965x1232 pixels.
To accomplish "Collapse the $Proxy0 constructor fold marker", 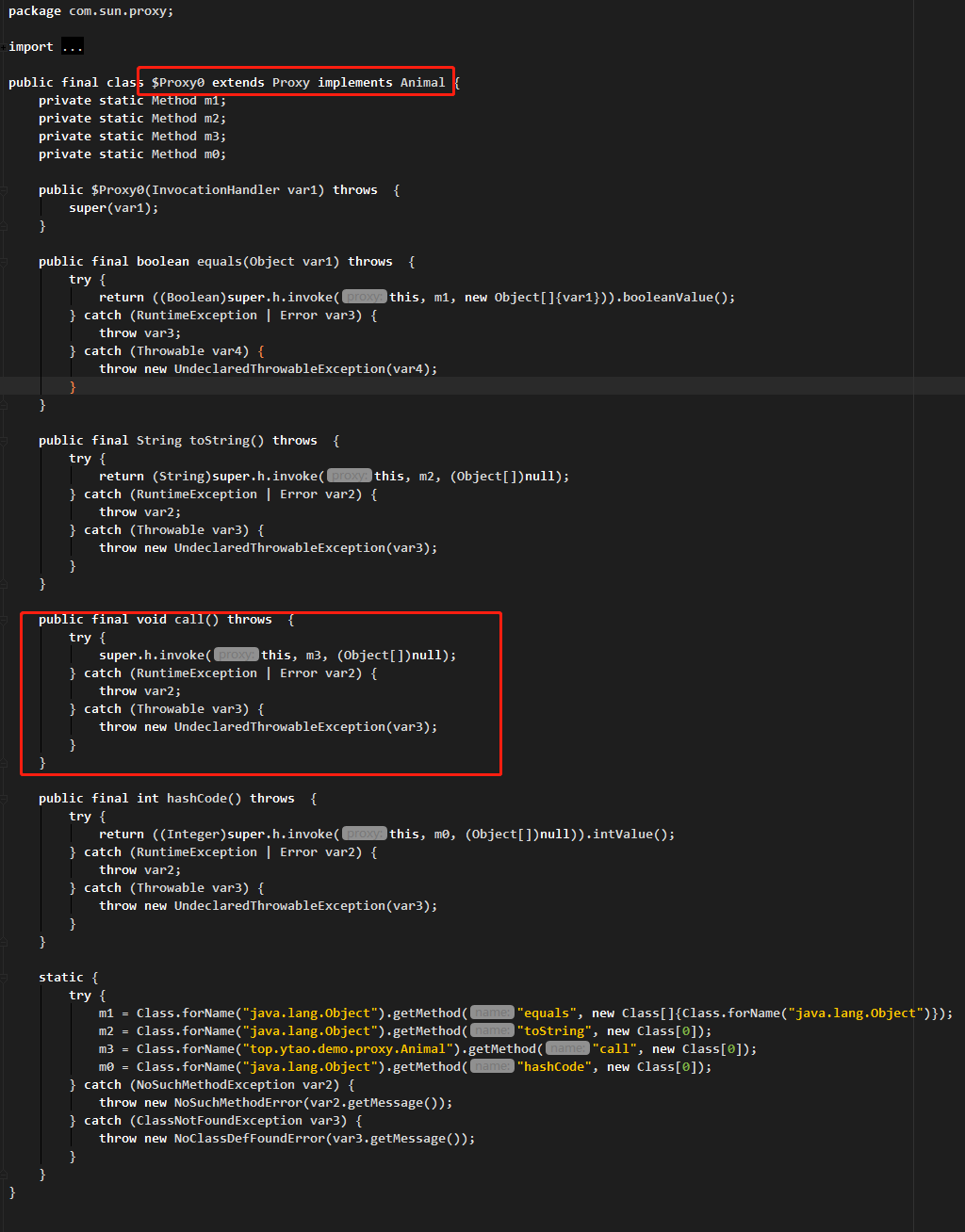I will pos(4,190).
